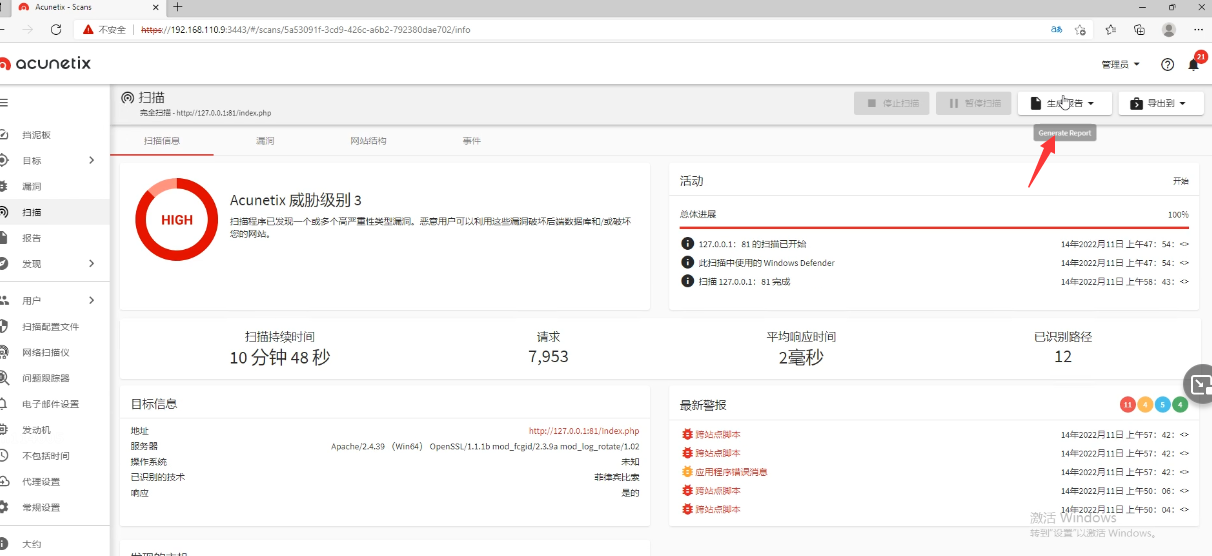Viewport: 1212px width, 556px height.
Task: Expand the 目标 targets chevron
Action: (91, 160)
